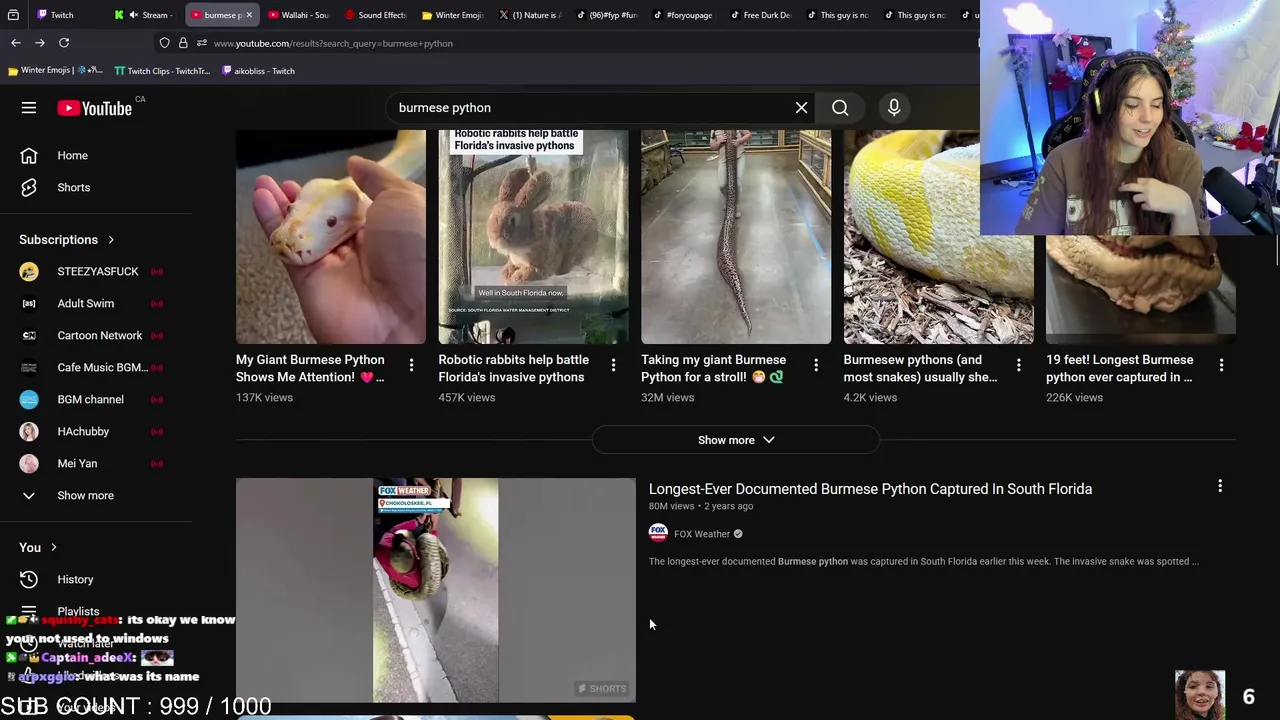Open options for Robotic rabbits short
Screen dimensions: 1280x720
[613, 366]
